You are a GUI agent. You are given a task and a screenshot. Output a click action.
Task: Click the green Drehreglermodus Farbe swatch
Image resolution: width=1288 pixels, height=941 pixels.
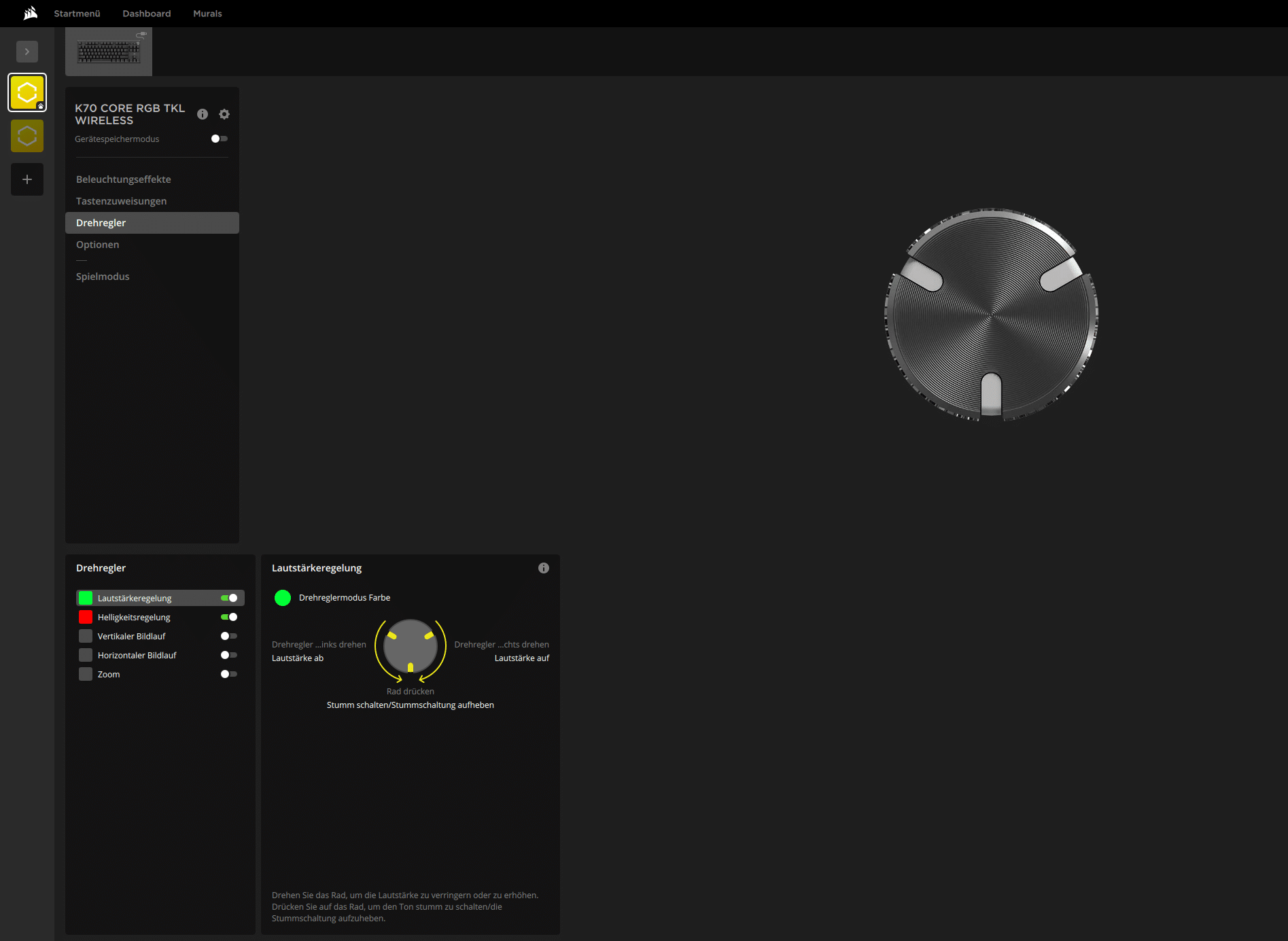(x=283, y=598)
